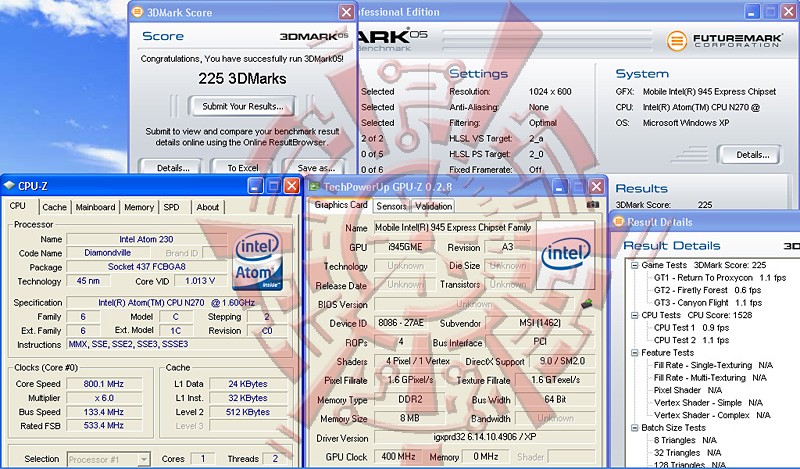Select GT3 - Canyon Flight result
800x469 pixels.
tap(708, 303)
